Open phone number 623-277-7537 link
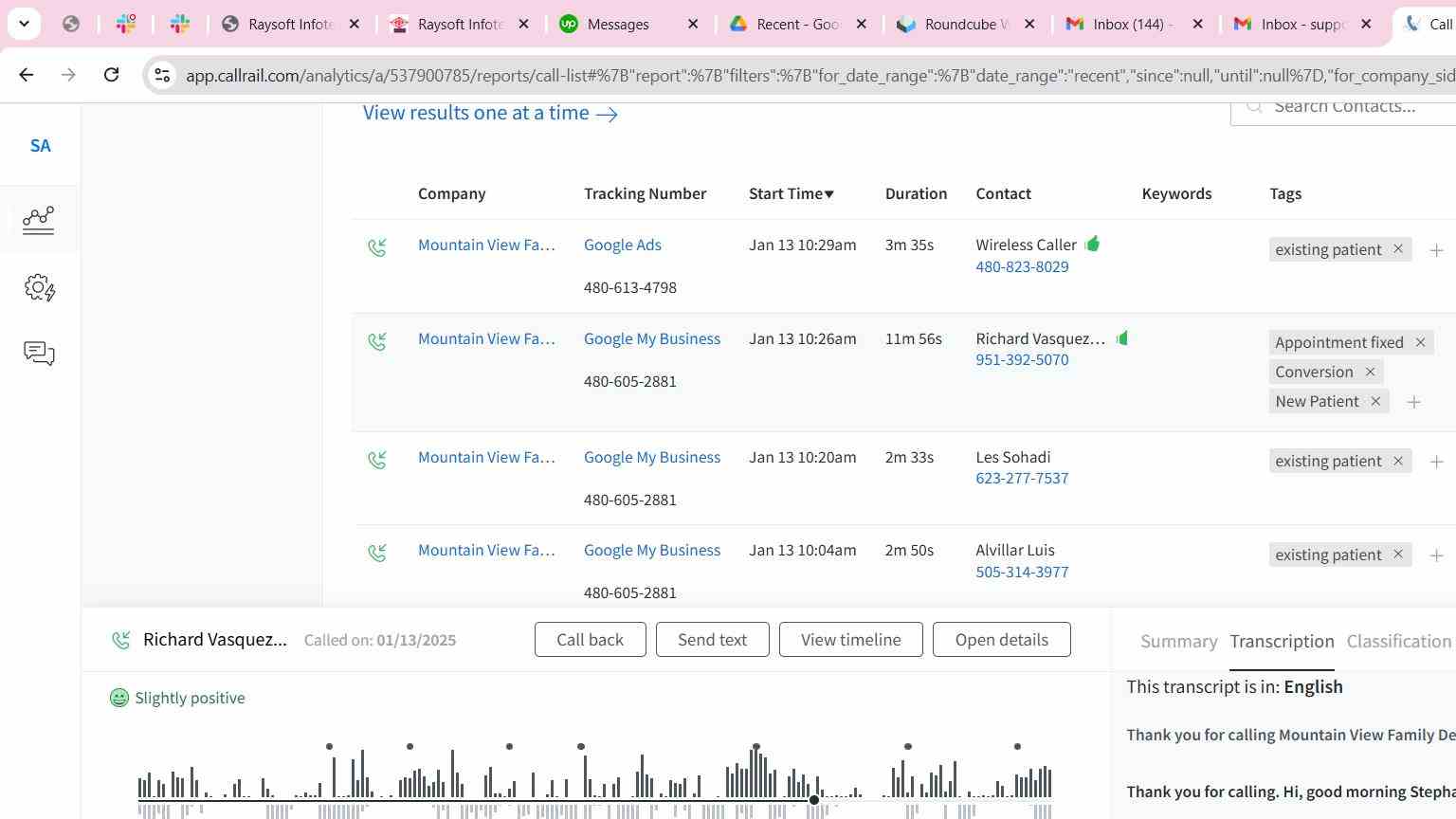1456x819 pixels. point(1022,479)
